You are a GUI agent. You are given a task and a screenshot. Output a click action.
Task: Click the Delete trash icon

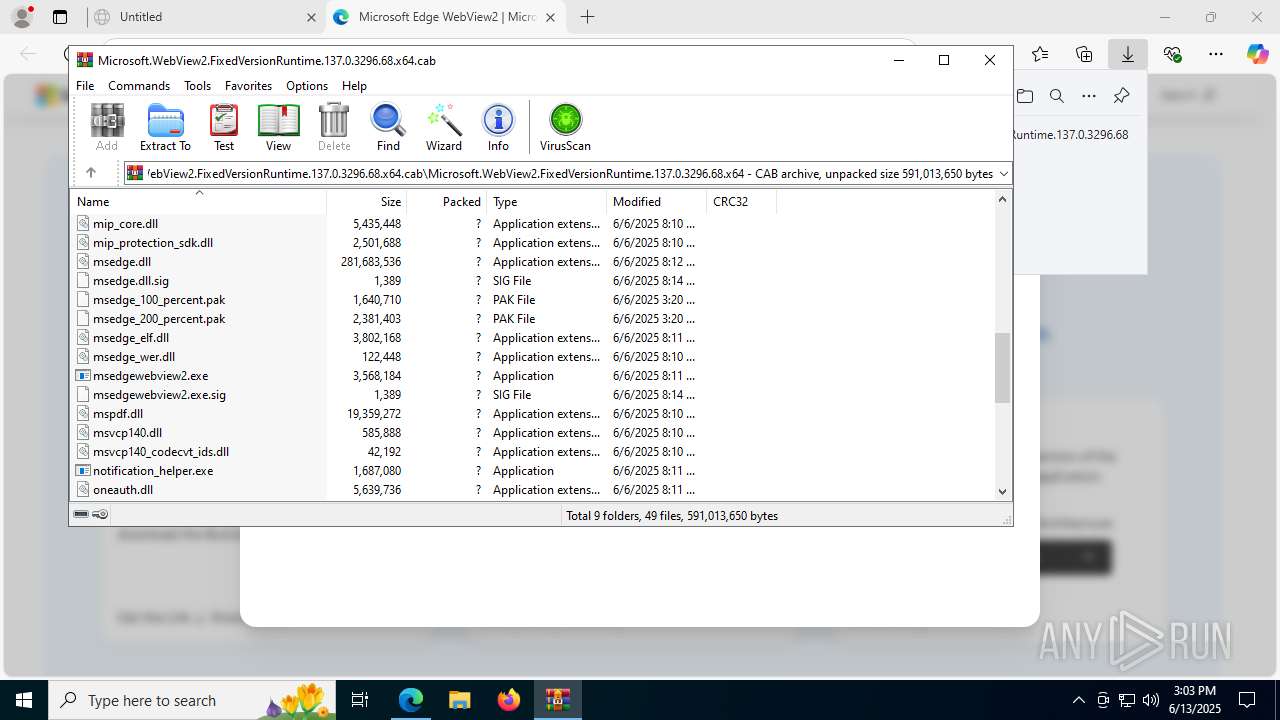pyautogui.click(x=334, y=127)
